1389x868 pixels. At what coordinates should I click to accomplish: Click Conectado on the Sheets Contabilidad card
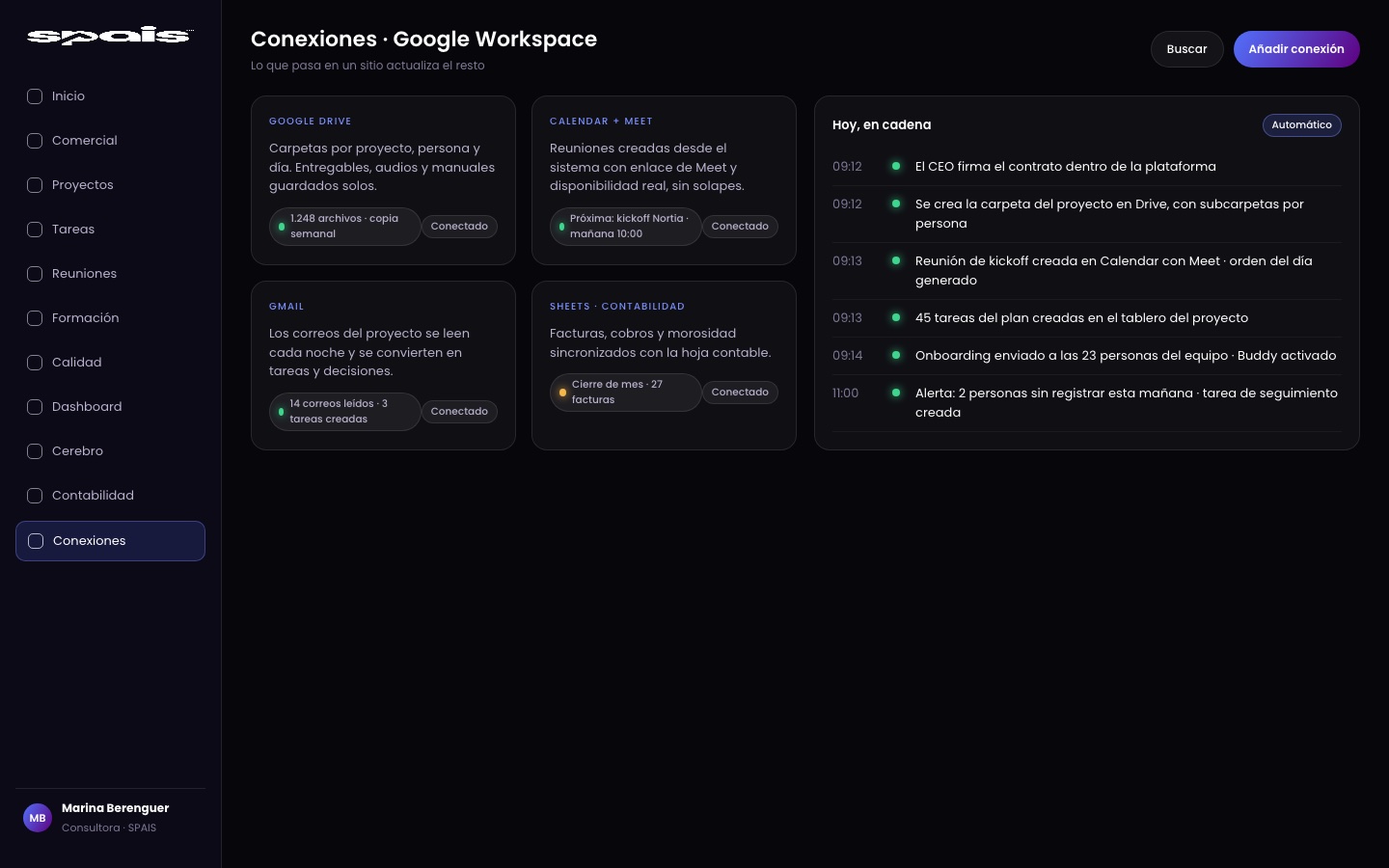pyautogui.click(x=740, y=393)
